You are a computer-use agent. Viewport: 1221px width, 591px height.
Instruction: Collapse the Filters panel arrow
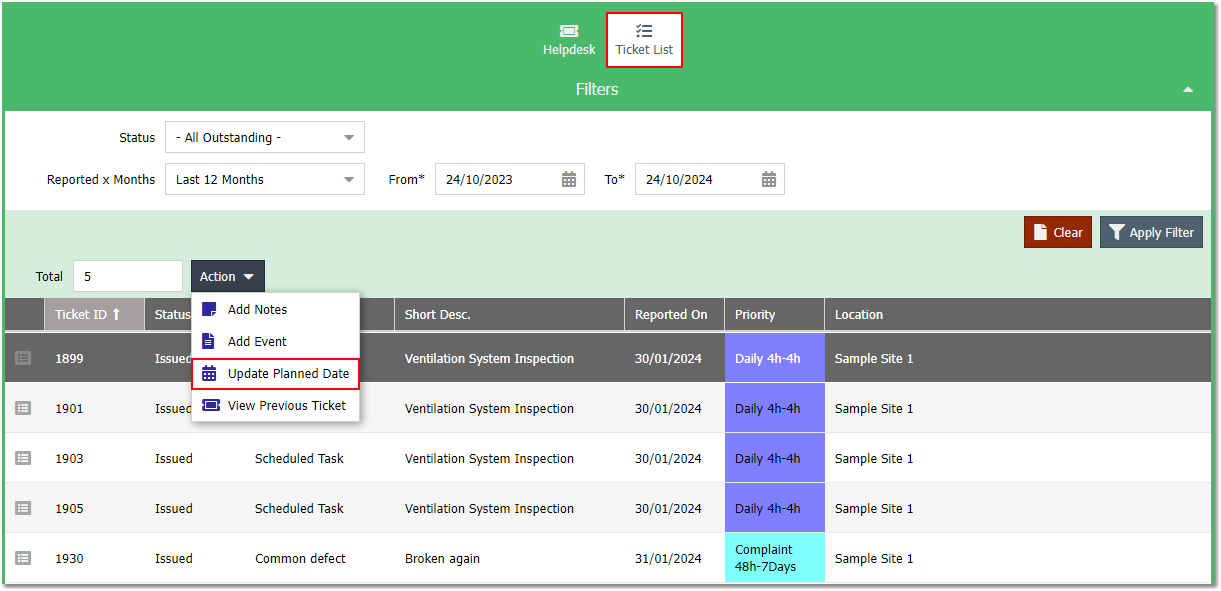coord(1188,90)
